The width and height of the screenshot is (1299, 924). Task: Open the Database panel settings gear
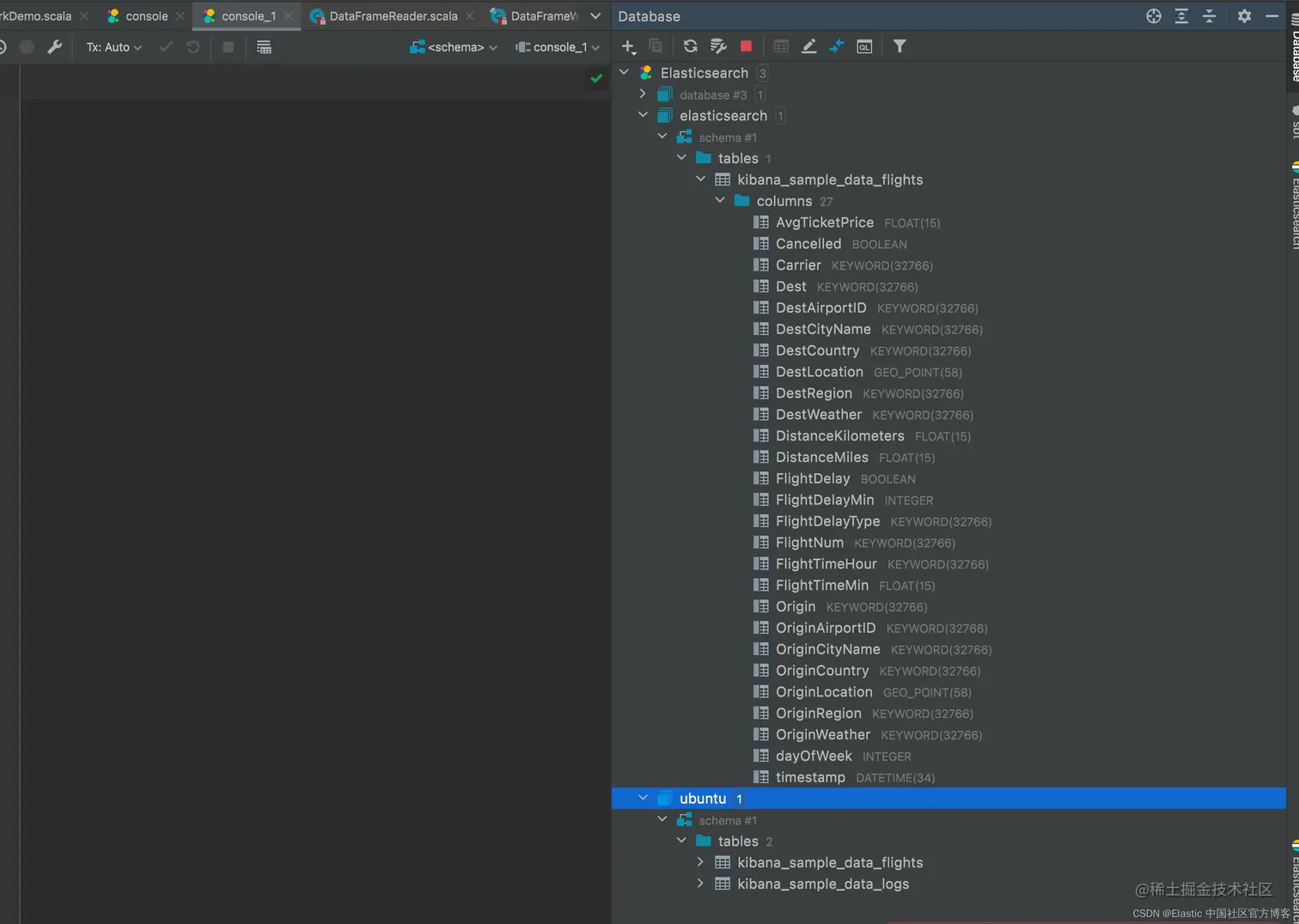tap(1245, 15)
